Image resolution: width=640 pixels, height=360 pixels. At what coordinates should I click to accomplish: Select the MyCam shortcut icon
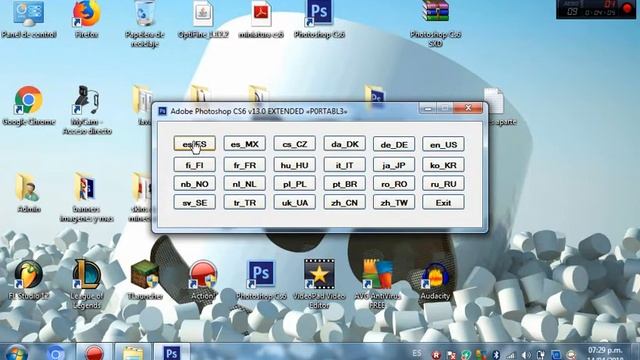(x=87, y=109)
